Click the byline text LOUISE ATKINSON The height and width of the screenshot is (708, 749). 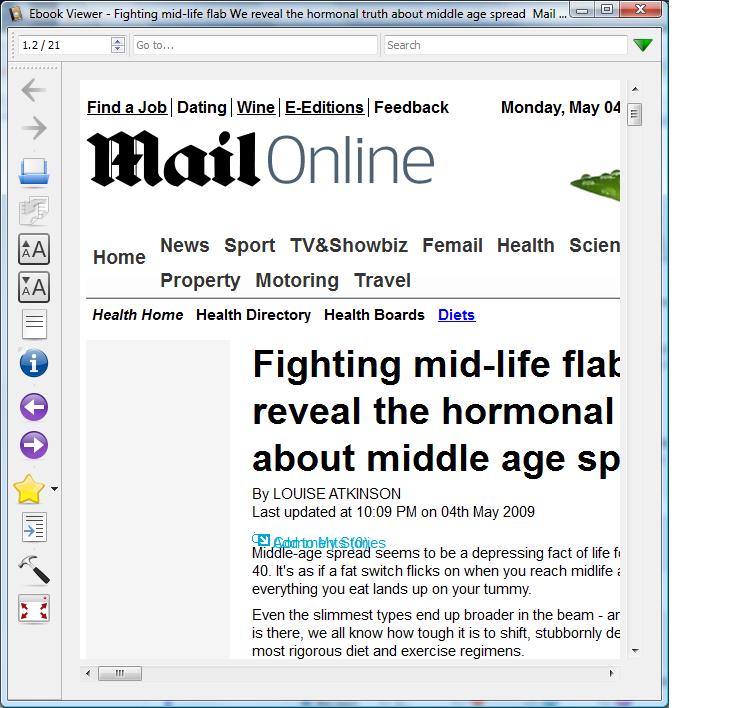[x=337, y=493]
